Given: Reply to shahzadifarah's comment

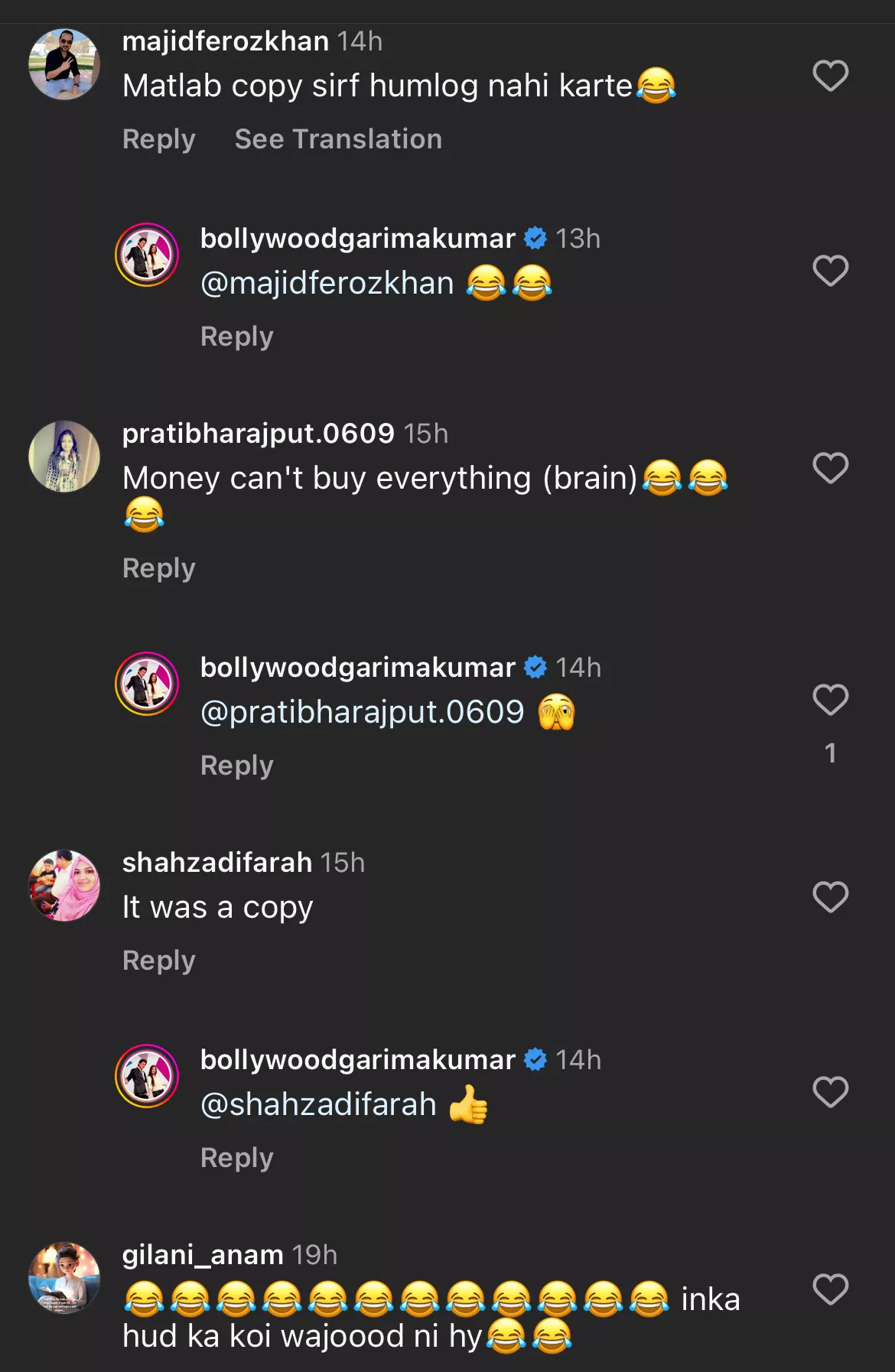Looking at the screenshot, I should click(159, 961).
